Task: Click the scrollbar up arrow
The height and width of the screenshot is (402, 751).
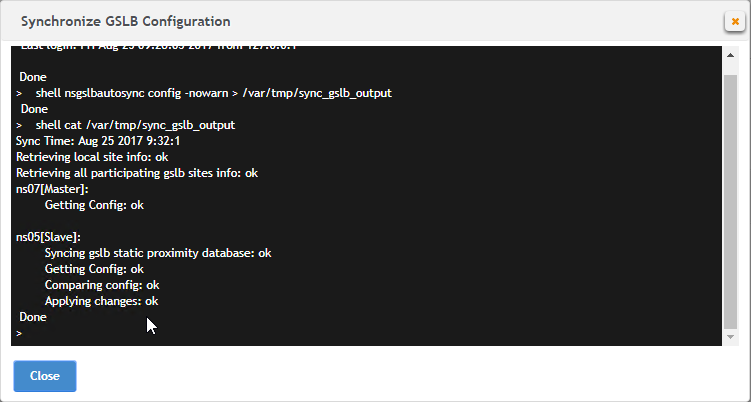Action: [730, 56]
